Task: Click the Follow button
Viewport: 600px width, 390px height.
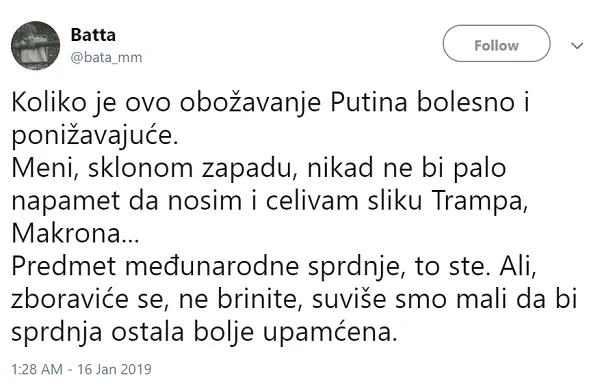Action: pos(496,44)
